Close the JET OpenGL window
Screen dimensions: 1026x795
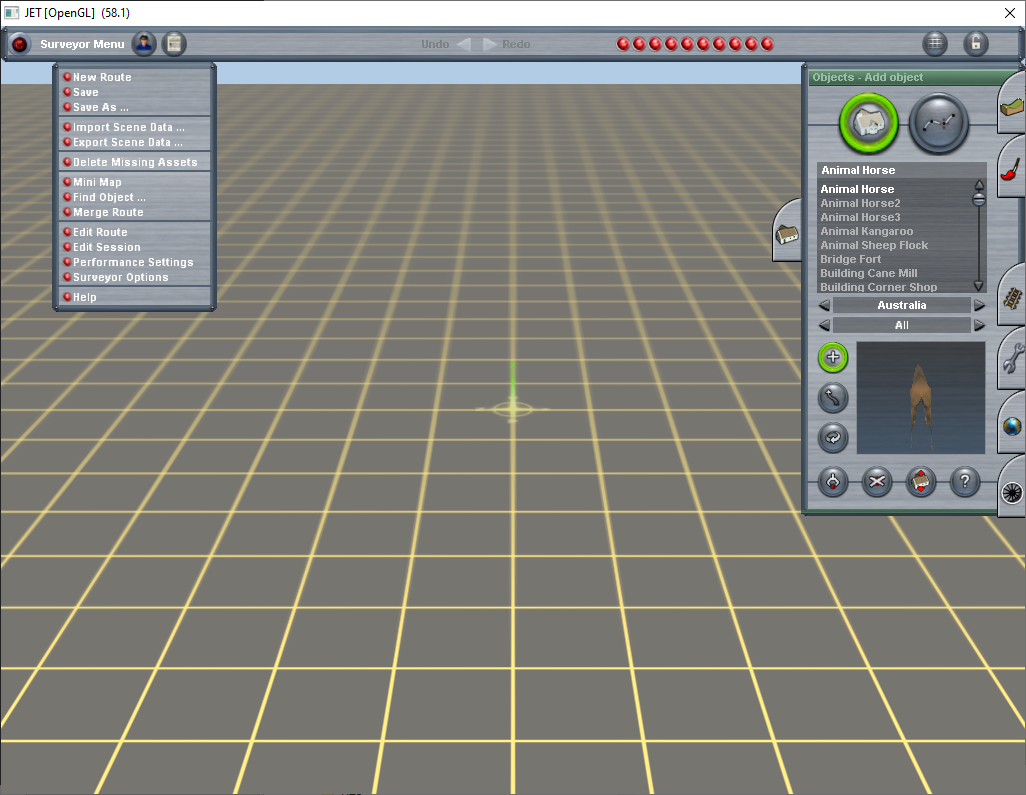coord(1010,13)
